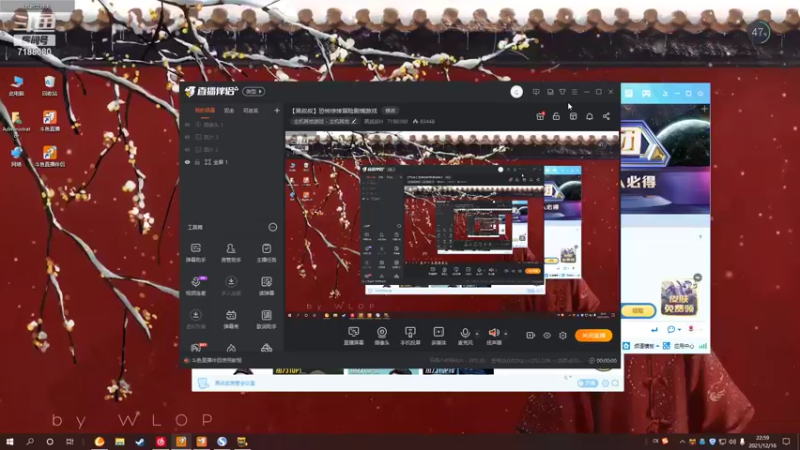Click the yellow 领取 button in right window
800x450 pixels.
638,310
